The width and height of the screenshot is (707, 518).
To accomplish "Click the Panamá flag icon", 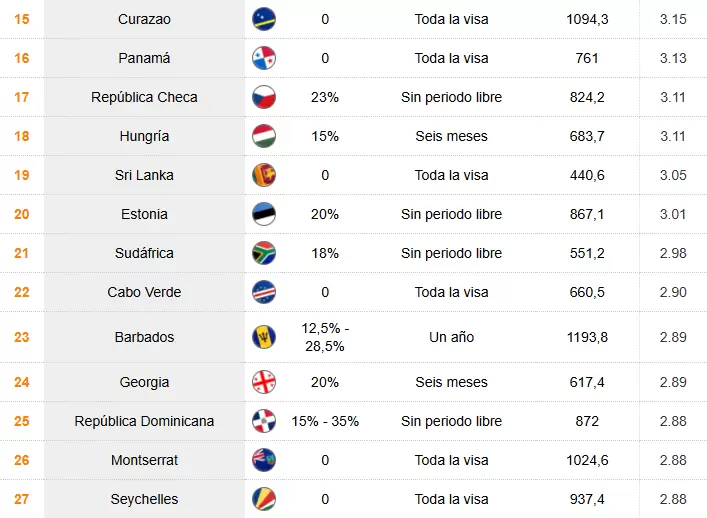I will [x=264, y=58].
